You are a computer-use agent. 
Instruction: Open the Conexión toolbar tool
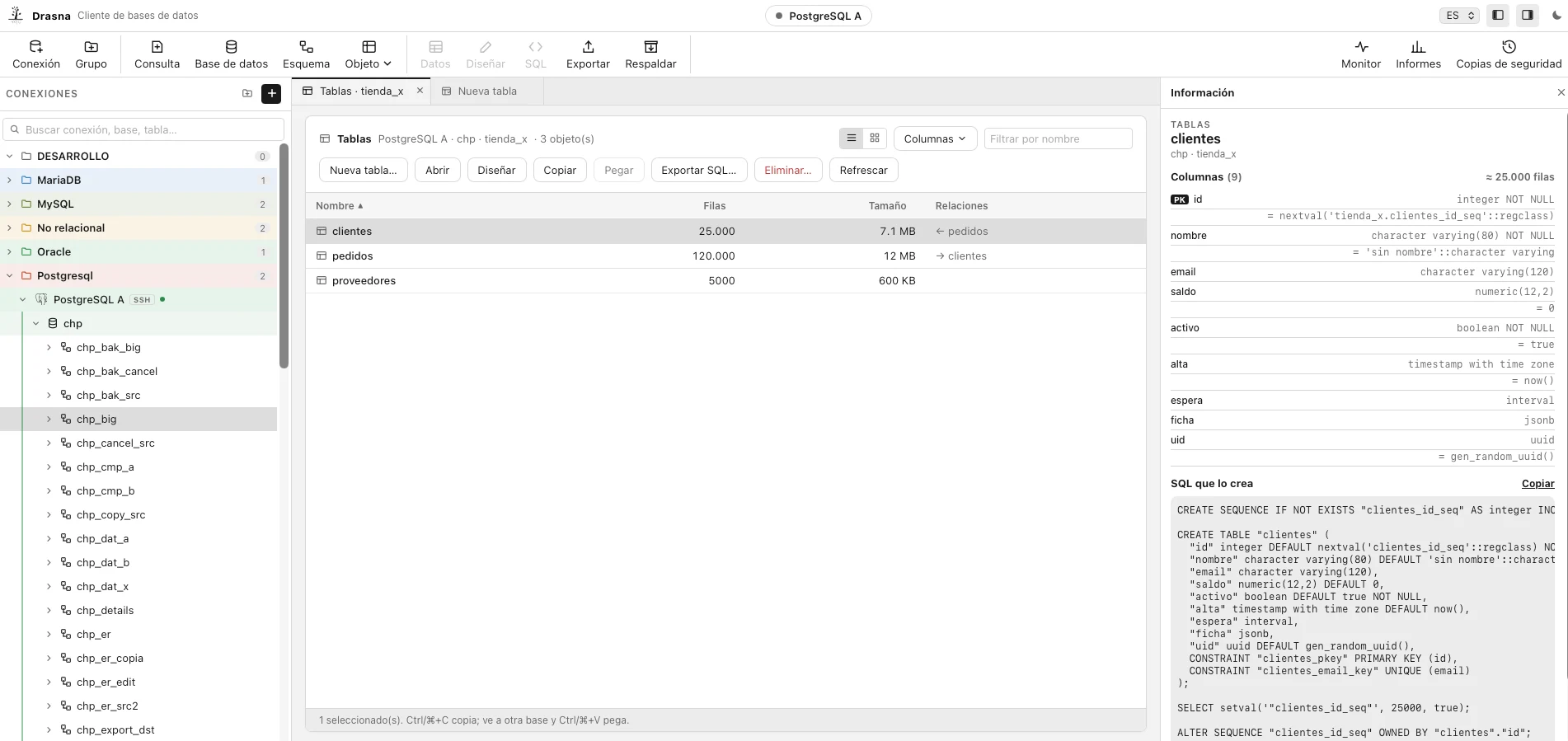click(x=36, y=54)
